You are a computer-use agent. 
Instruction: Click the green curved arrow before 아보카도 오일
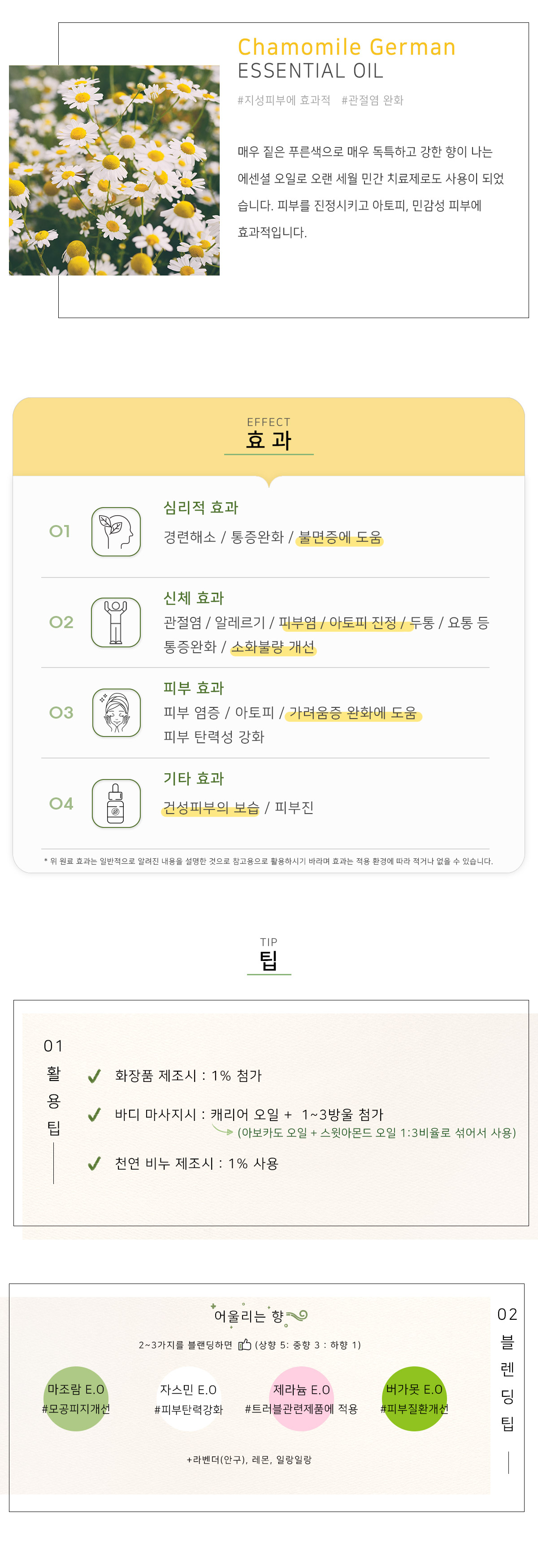222,1130
